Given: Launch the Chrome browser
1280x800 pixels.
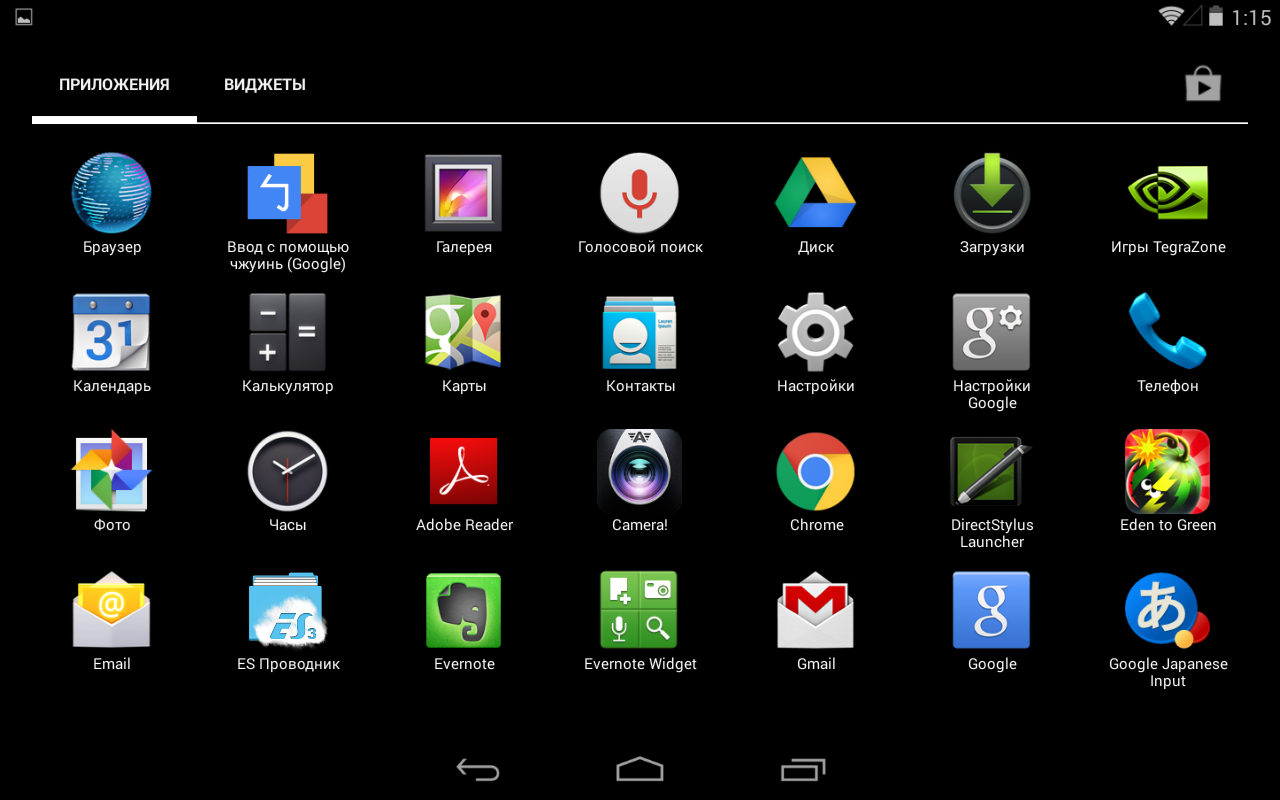Looking at the screenshot, I should 816,471.
